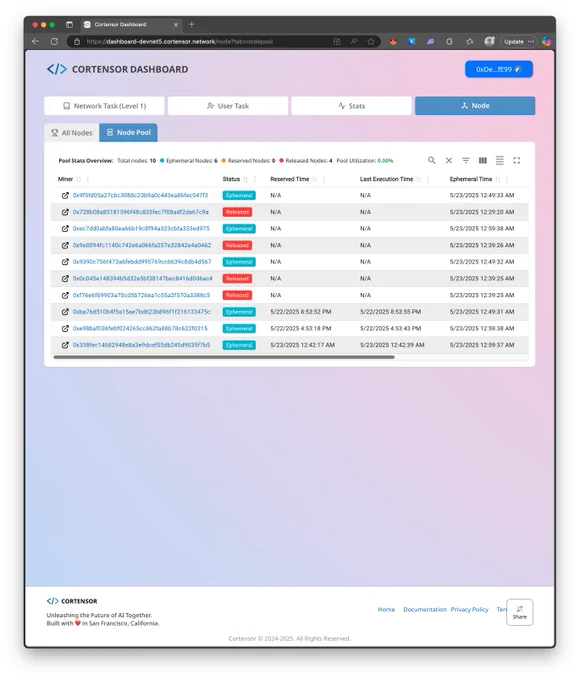580x680 pixels.
Task: Toggle the browser sidebar tab panel icon
Action: point(69,25)
